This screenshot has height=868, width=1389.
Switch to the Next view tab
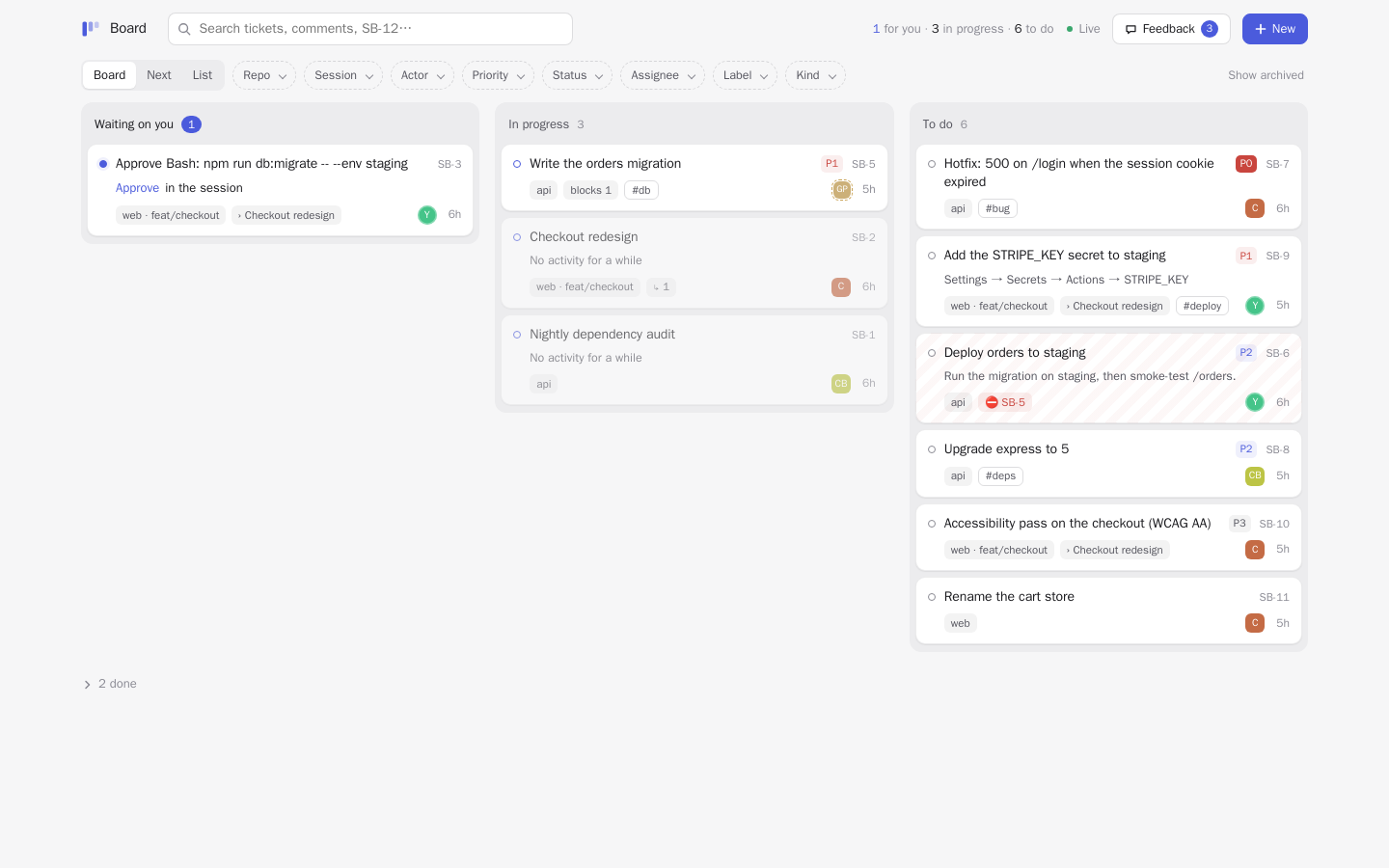click(159, 75)
